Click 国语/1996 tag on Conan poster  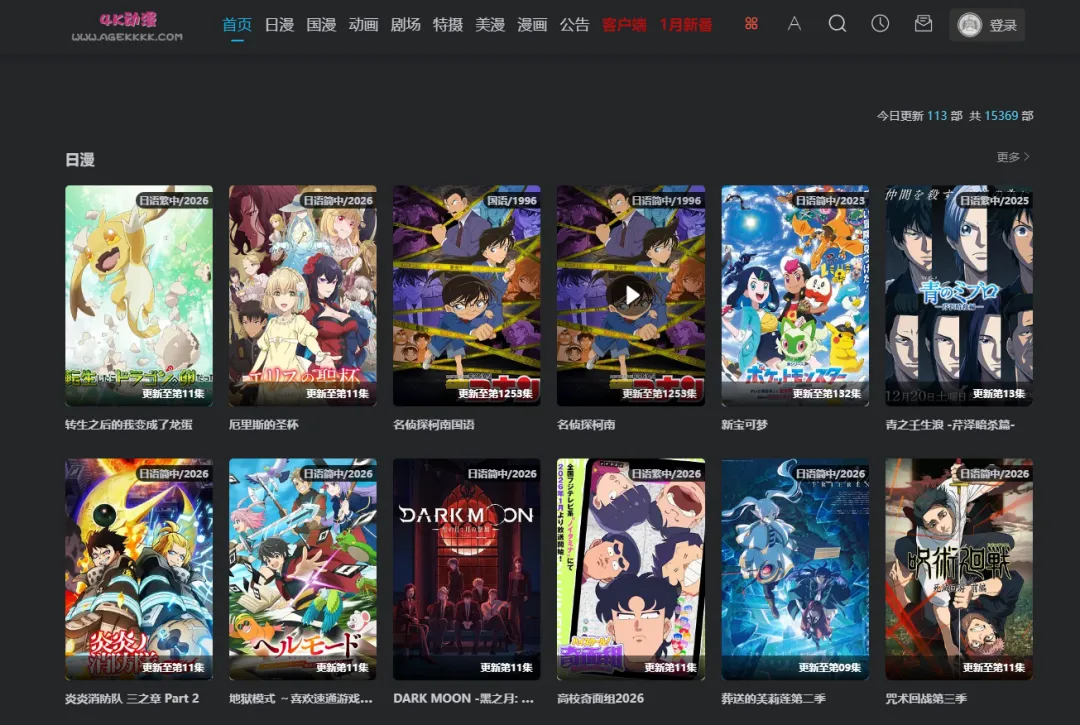[512, 200]
